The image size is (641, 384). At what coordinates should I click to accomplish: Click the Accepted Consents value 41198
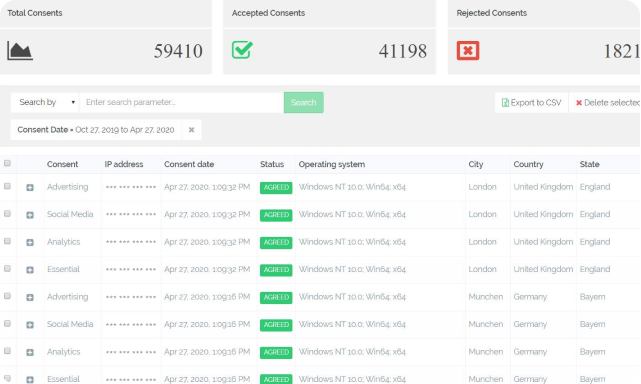pyautogui.click(x=403, y=51)
